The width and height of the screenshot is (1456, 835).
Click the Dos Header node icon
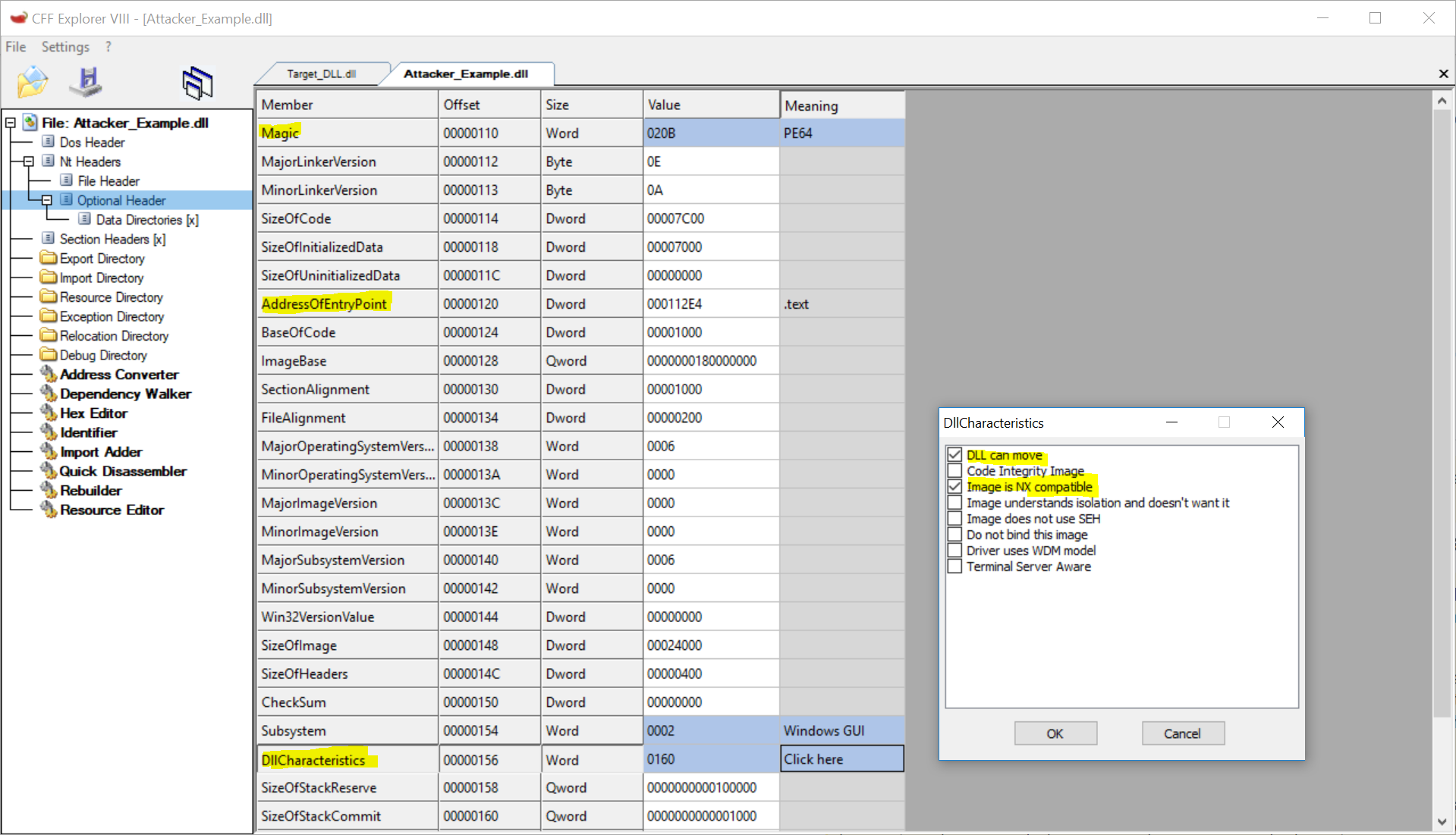click(49, 142)
